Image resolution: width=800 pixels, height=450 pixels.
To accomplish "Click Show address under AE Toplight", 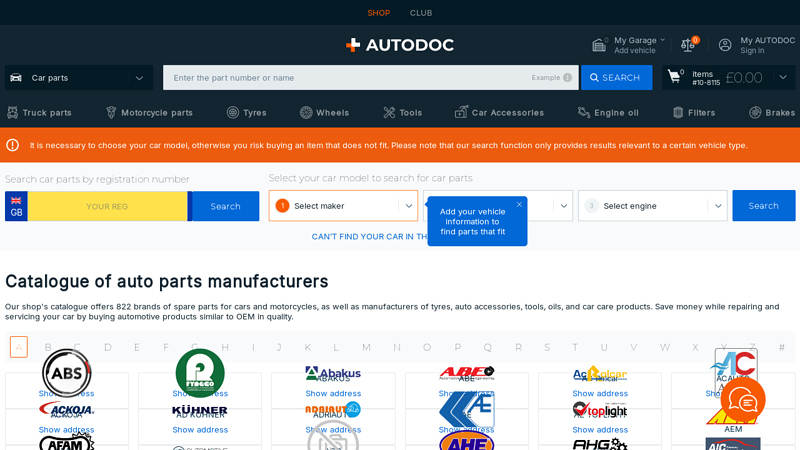I will click(x=600, y=430).
